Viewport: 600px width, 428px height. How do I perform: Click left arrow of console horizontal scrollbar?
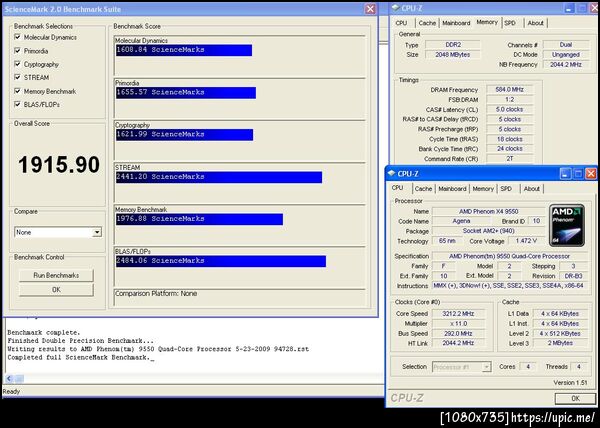(9, 379)
